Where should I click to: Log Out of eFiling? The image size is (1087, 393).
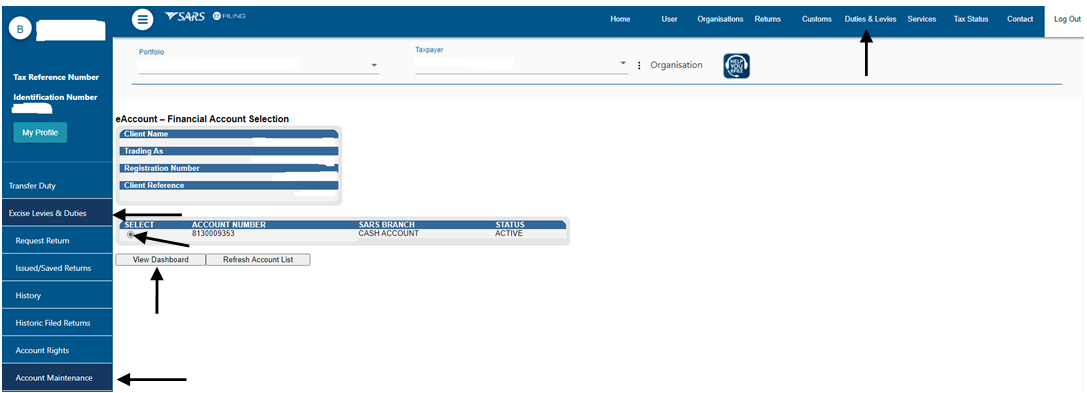1067,19
